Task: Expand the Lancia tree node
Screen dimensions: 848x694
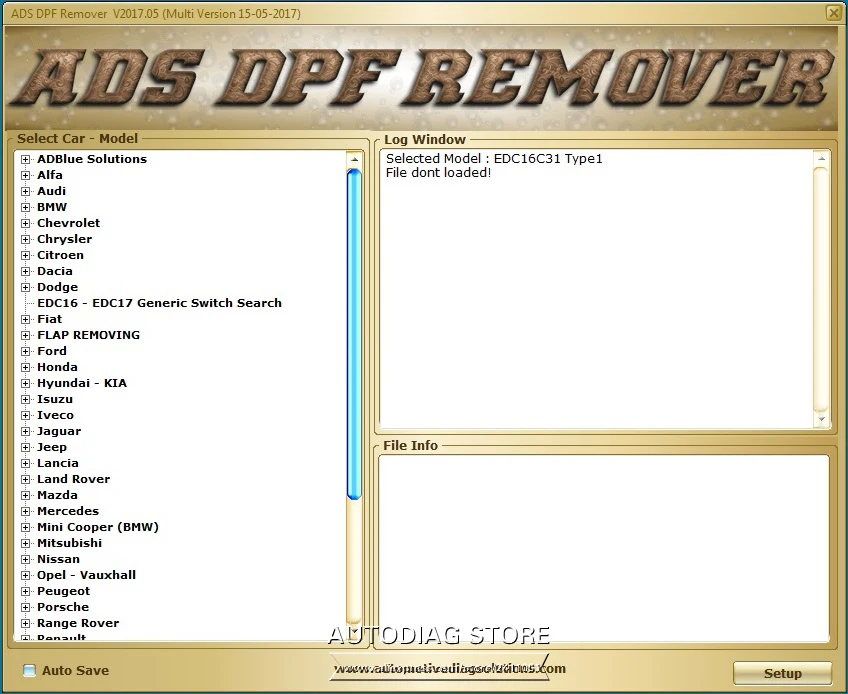Action: [x=25, y=464]
